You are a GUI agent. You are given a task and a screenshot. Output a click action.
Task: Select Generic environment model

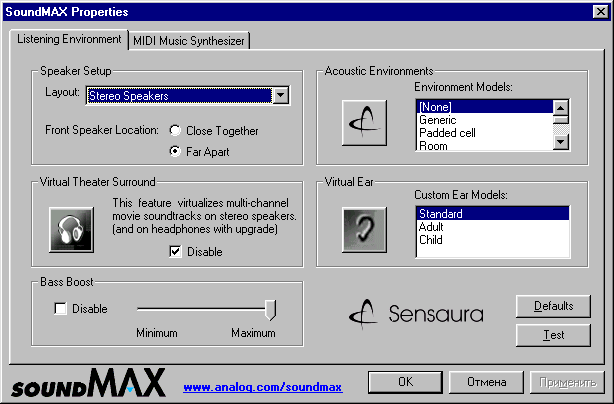485,120
